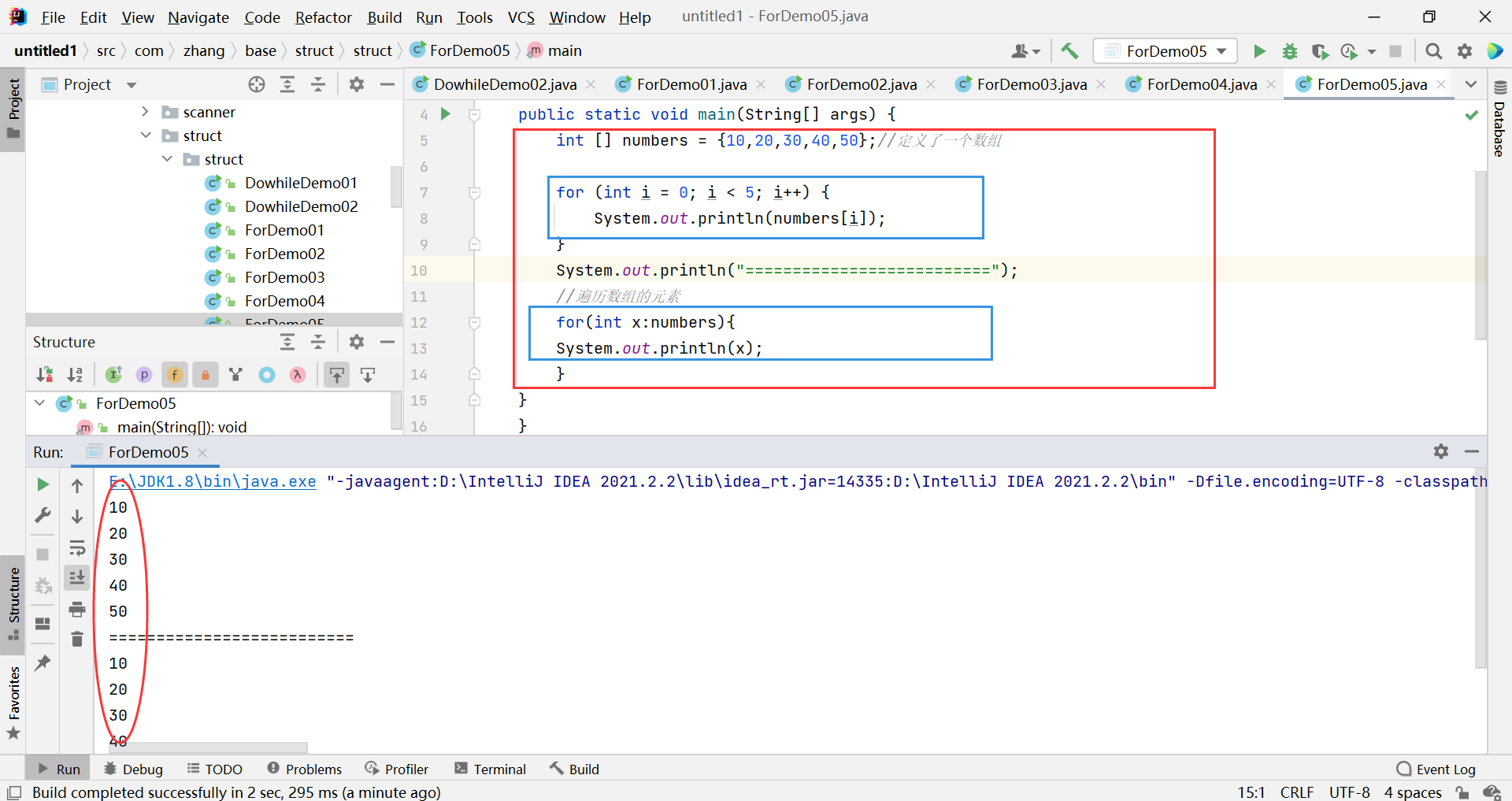Stop process icon in Run panel
This screenshot has height=801, width=1512.
[x=43, y=554]
